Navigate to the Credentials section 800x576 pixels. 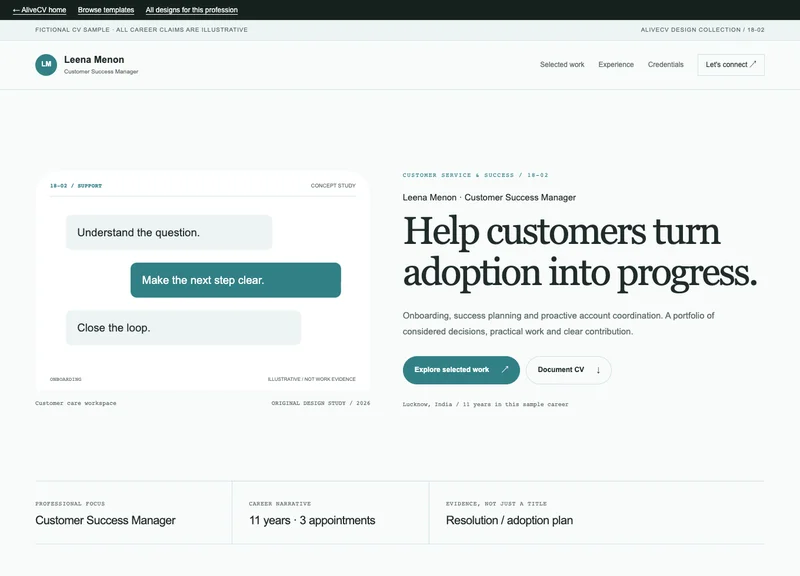tap(665, 64)
